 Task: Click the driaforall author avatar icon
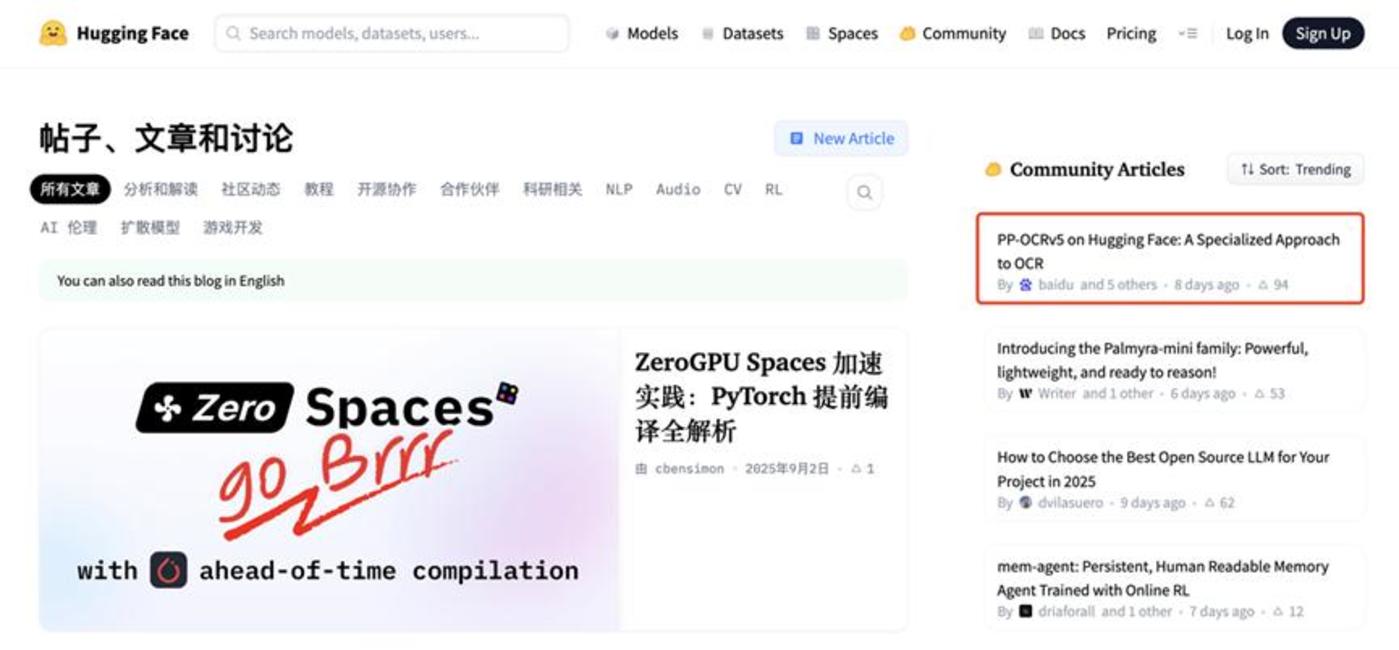coord(1025,612)
